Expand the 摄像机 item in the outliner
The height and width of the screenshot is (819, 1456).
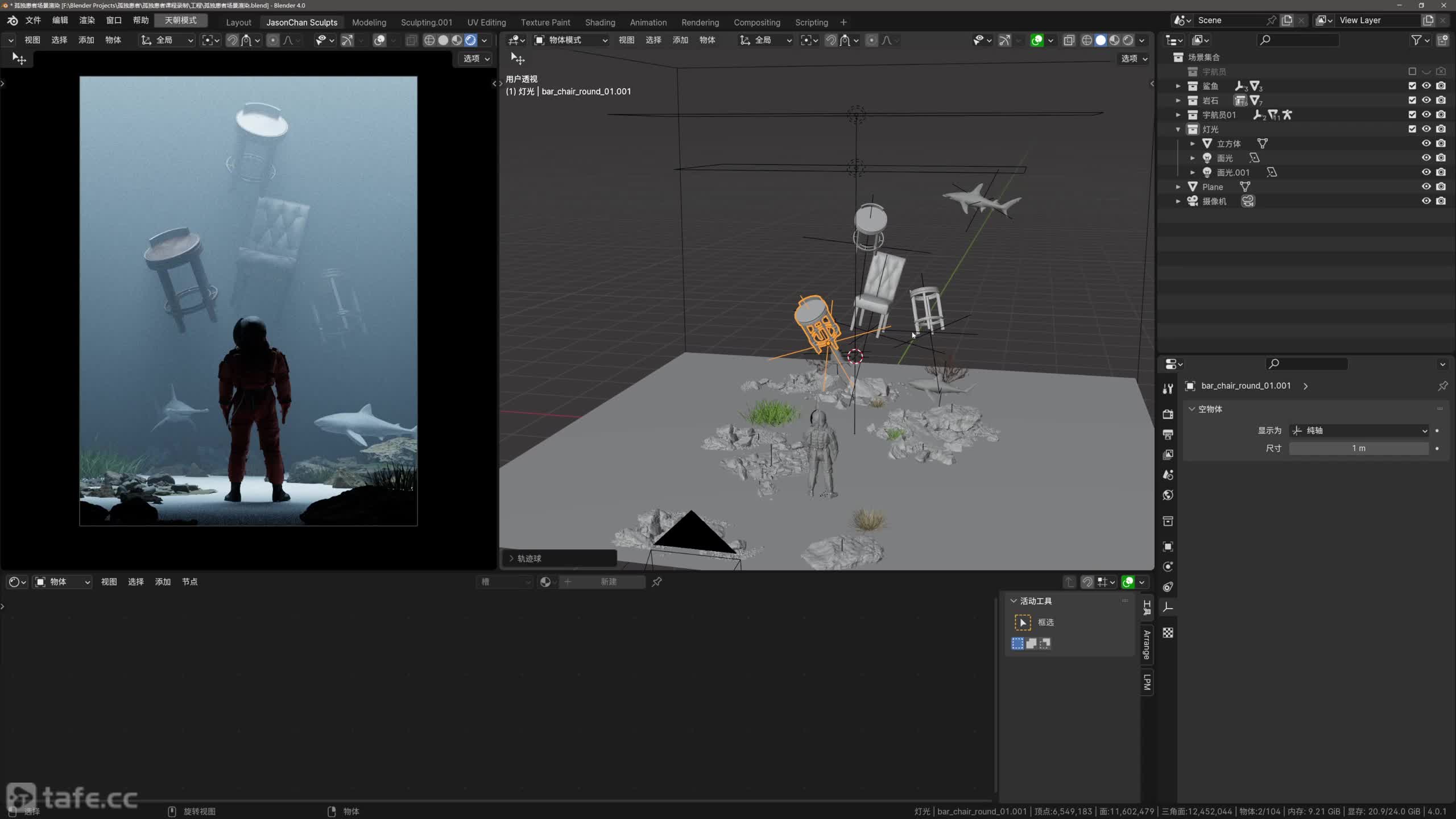tap(1178, 201)
